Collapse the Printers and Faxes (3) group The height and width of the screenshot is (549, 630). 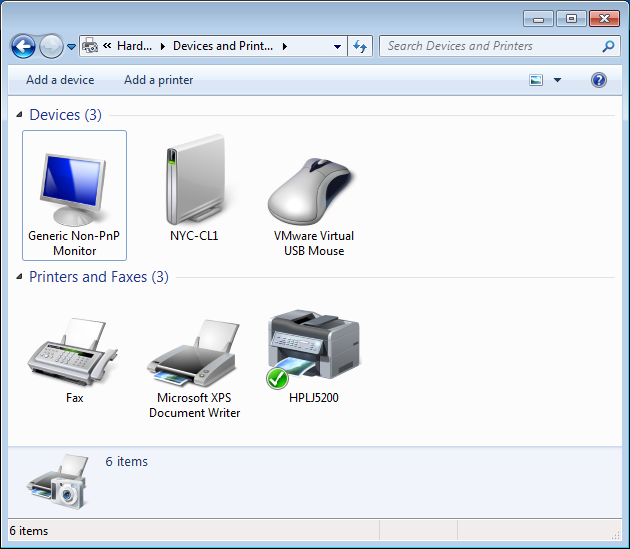(x=19, y=277)
